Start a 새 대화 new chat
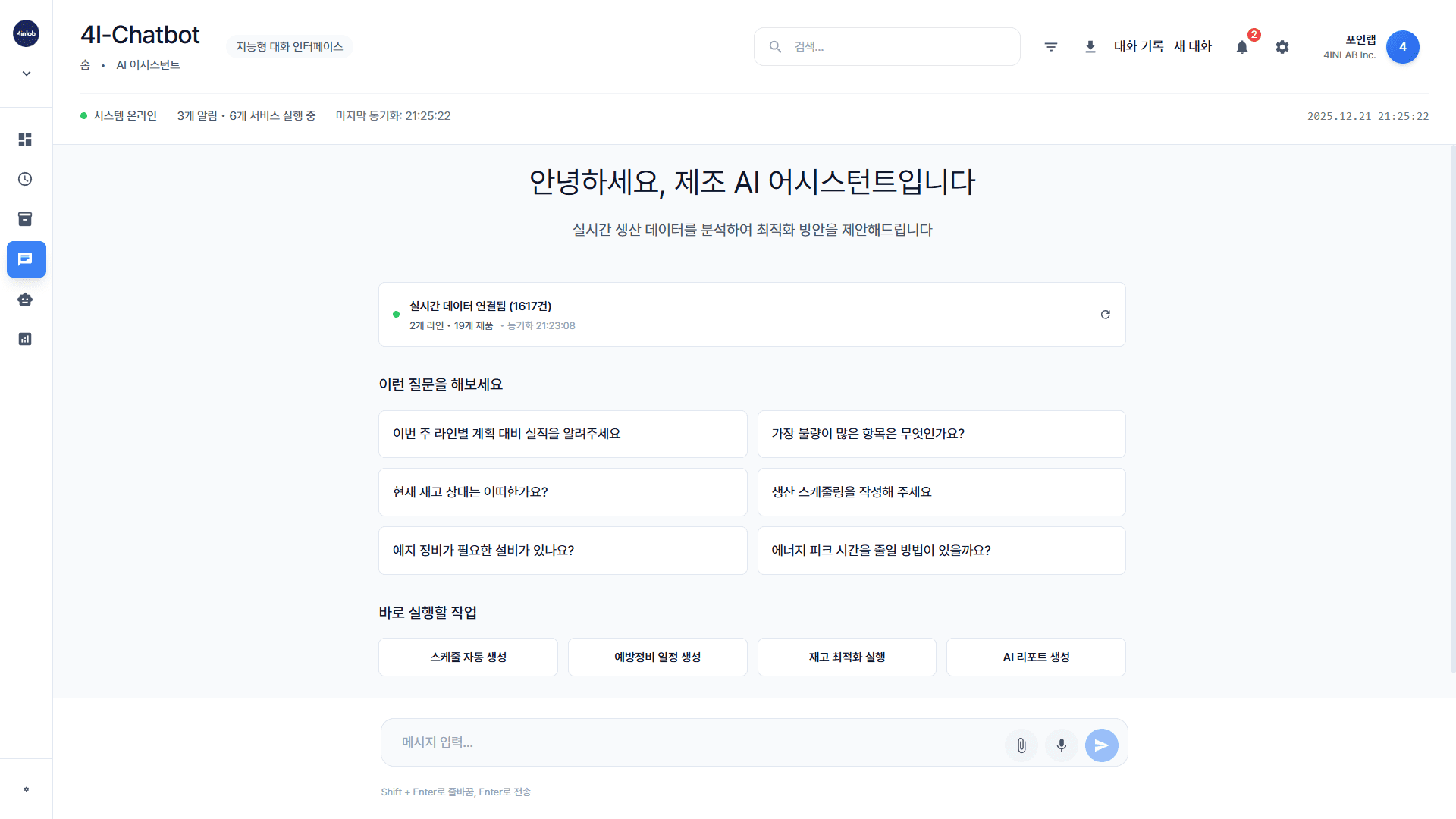The image size is (1456, 819). (1193, 46)
